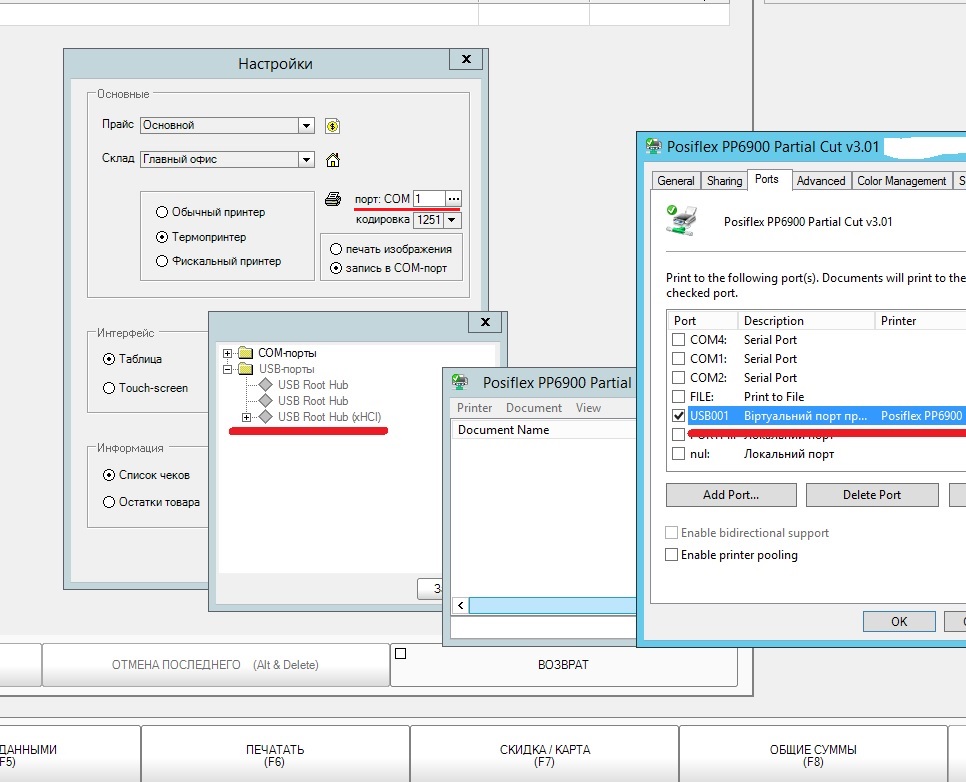Open the View menu in queue window
The width and height of the screenshot is (966, 782).
[588, 408]
